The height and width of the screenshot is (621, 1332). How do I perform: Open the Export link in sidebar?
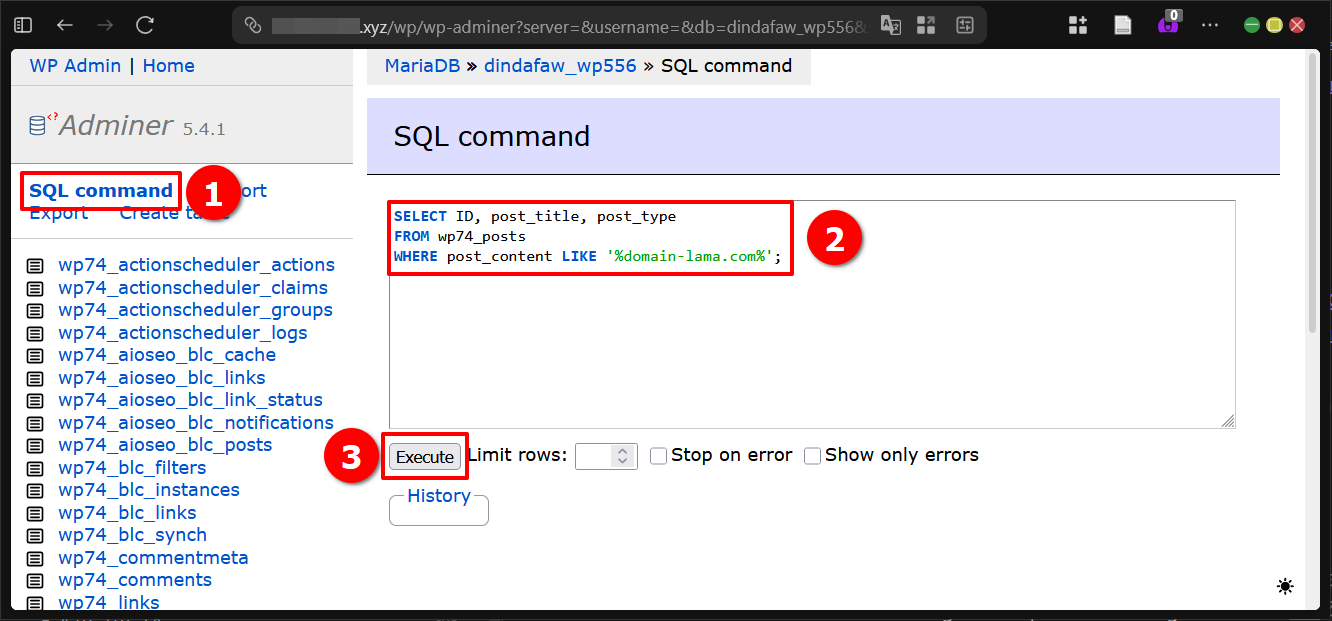58,213
